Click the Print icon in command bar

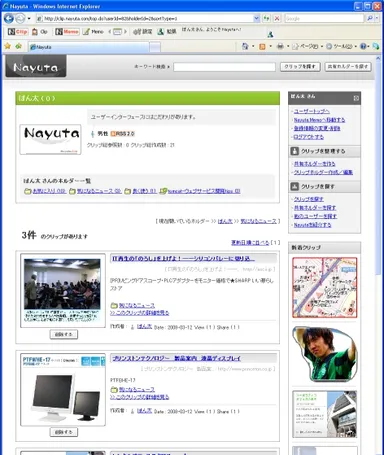tap(280, 46)
